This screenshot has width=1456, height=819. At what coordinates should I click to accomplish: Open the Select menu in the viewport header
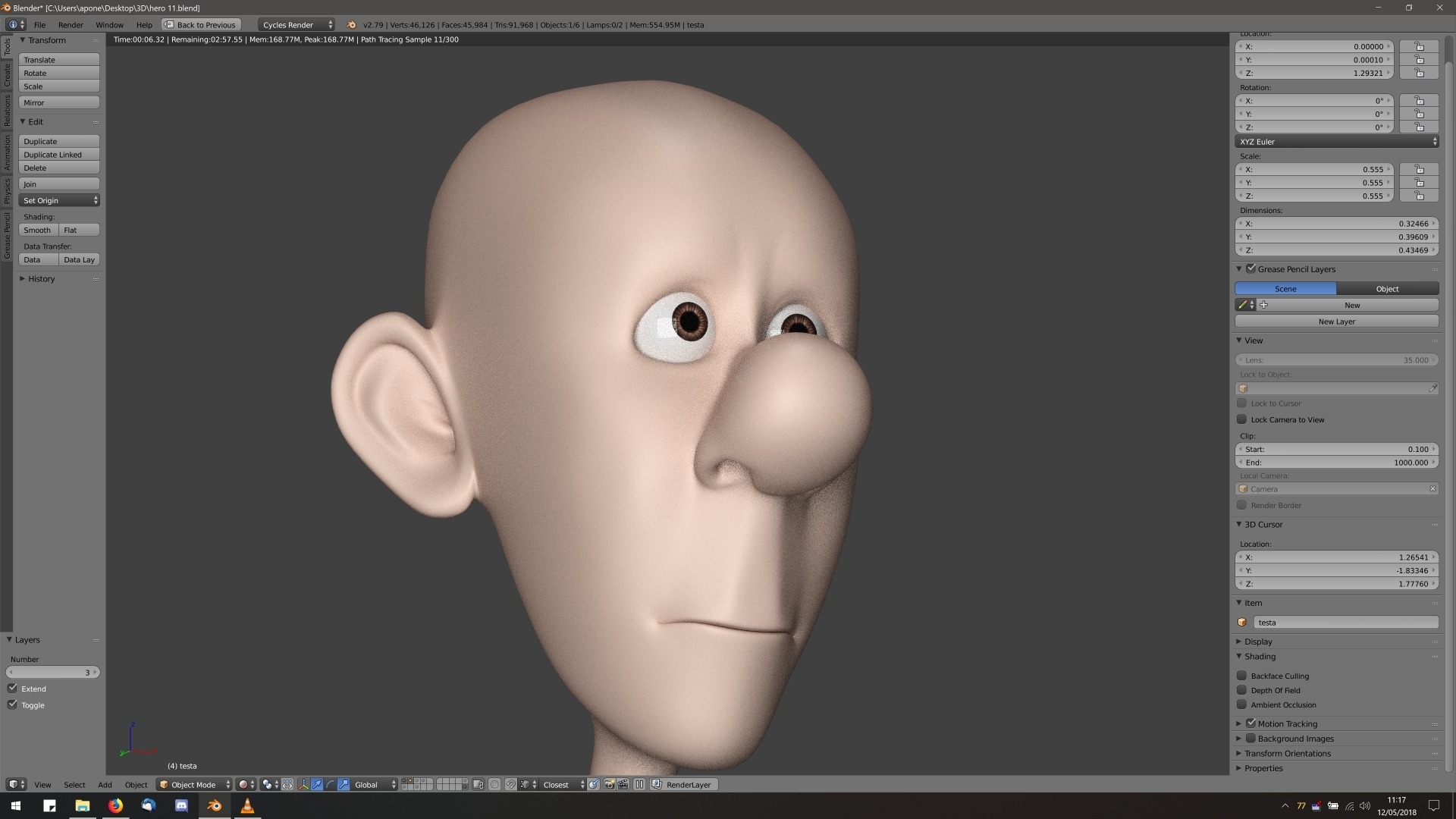point(74,785)
